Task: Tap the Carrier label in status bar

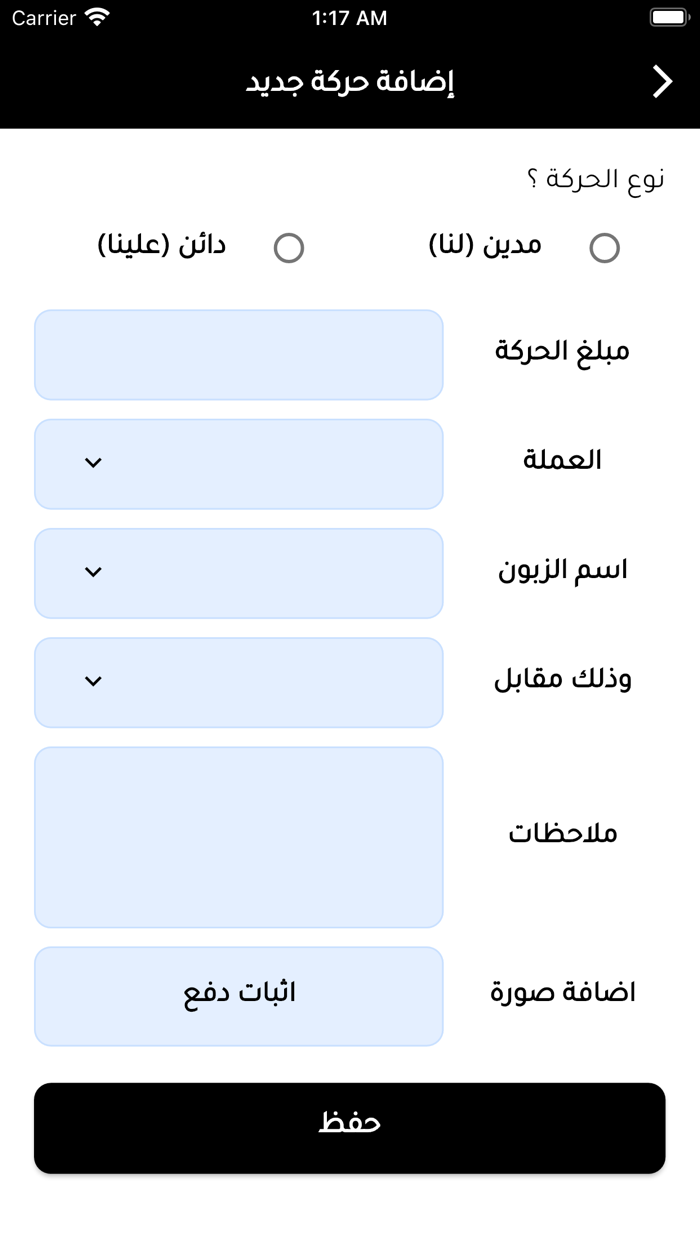Action: tap(45, 17)
